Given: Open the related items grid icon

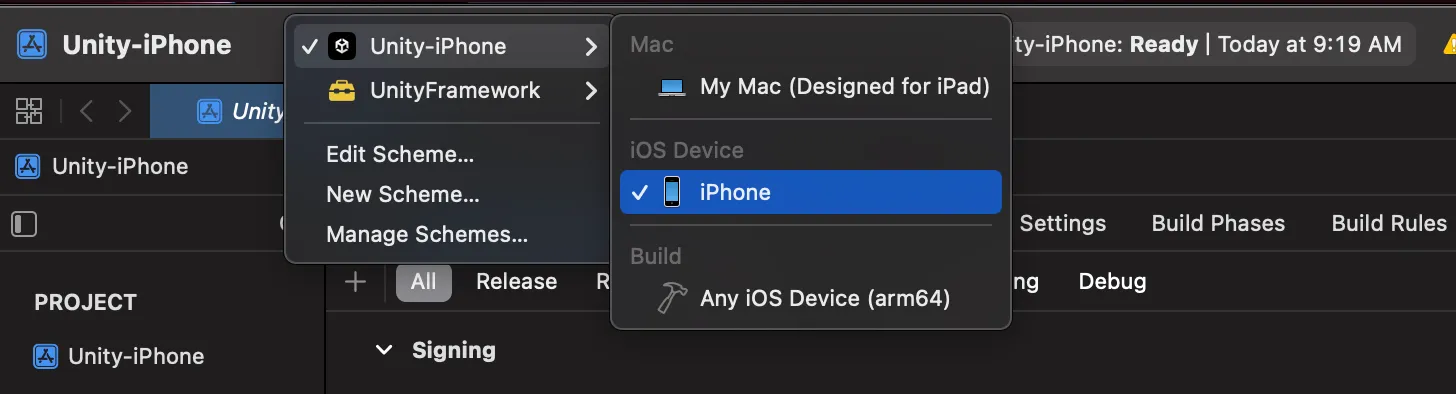Looking at the screenshot, I should coord(29,111).
